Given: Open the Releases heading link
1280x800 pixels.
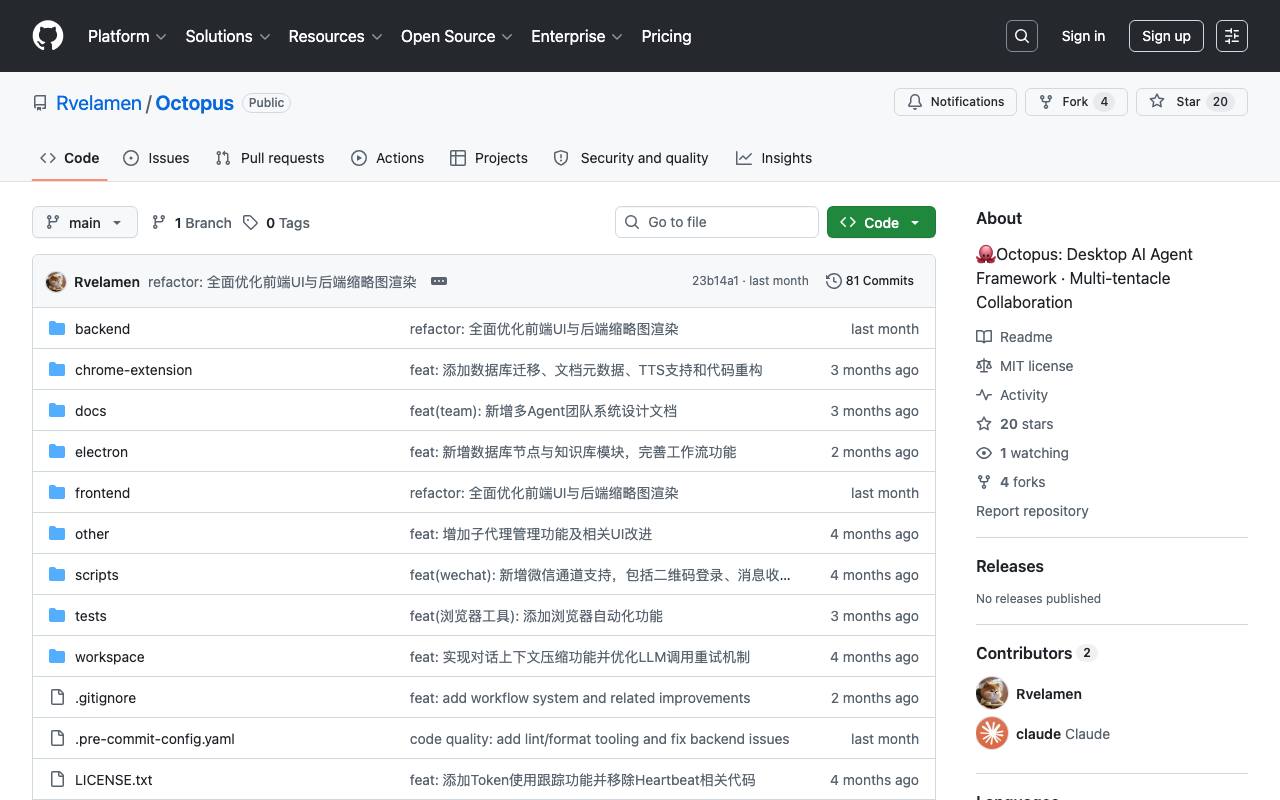Looking at the screenshot, I should point(1010,566).
